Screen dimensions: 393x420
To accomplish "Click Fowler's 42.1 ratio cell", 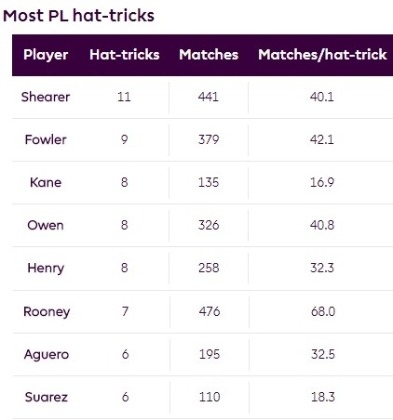I will pos(322,139).
